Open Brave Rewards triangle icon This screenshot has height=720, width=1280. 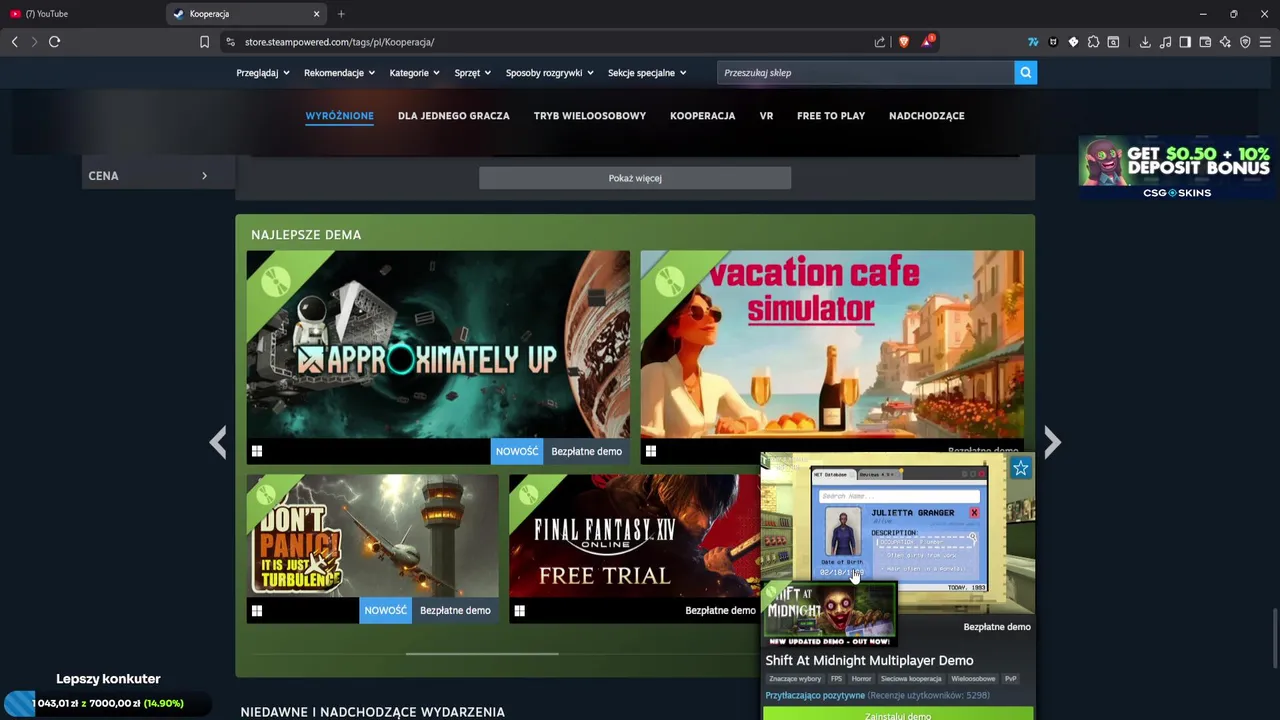pos(929,41)
